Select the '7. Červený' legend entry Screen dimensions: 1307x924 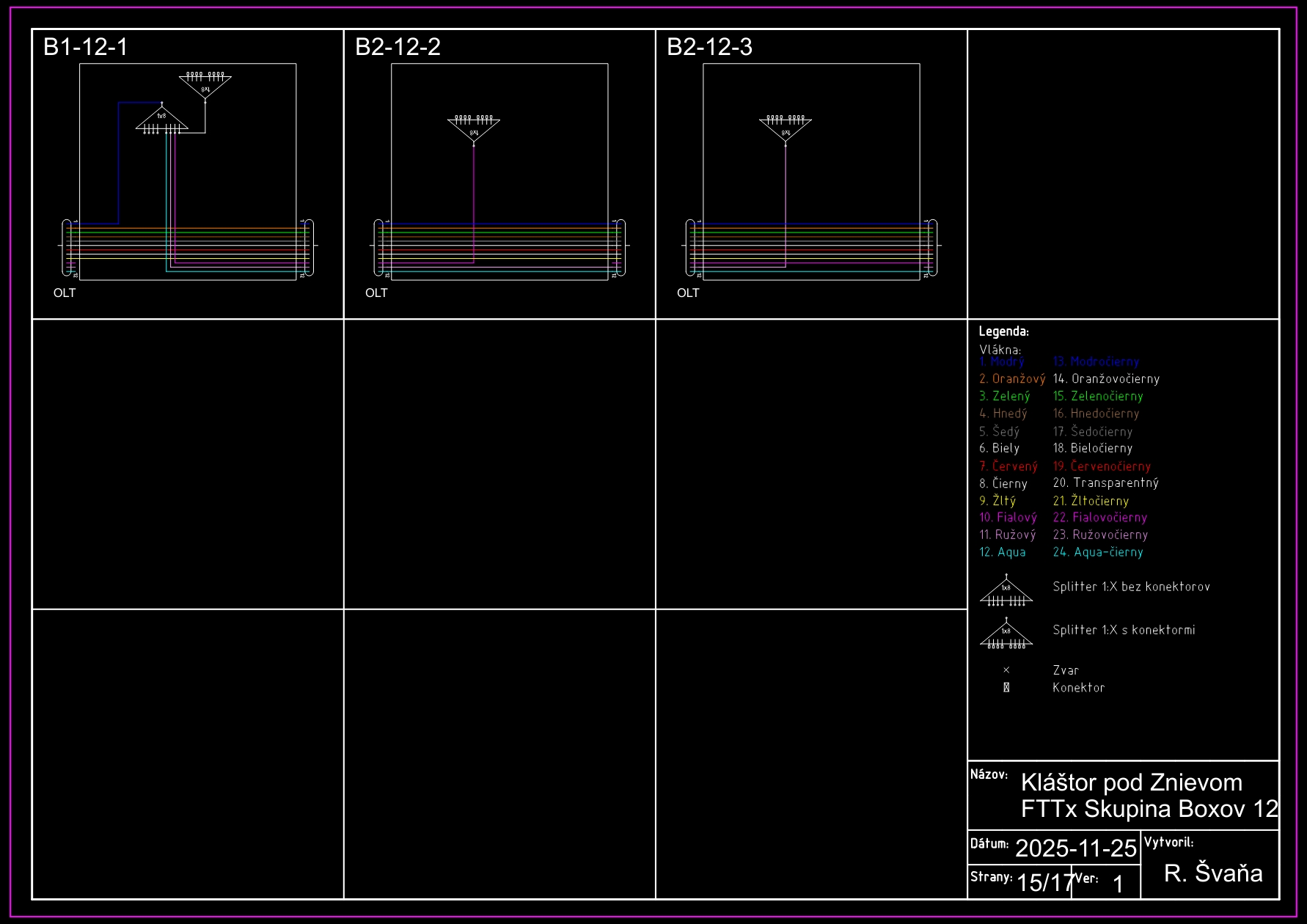[x=1008, y=466]
